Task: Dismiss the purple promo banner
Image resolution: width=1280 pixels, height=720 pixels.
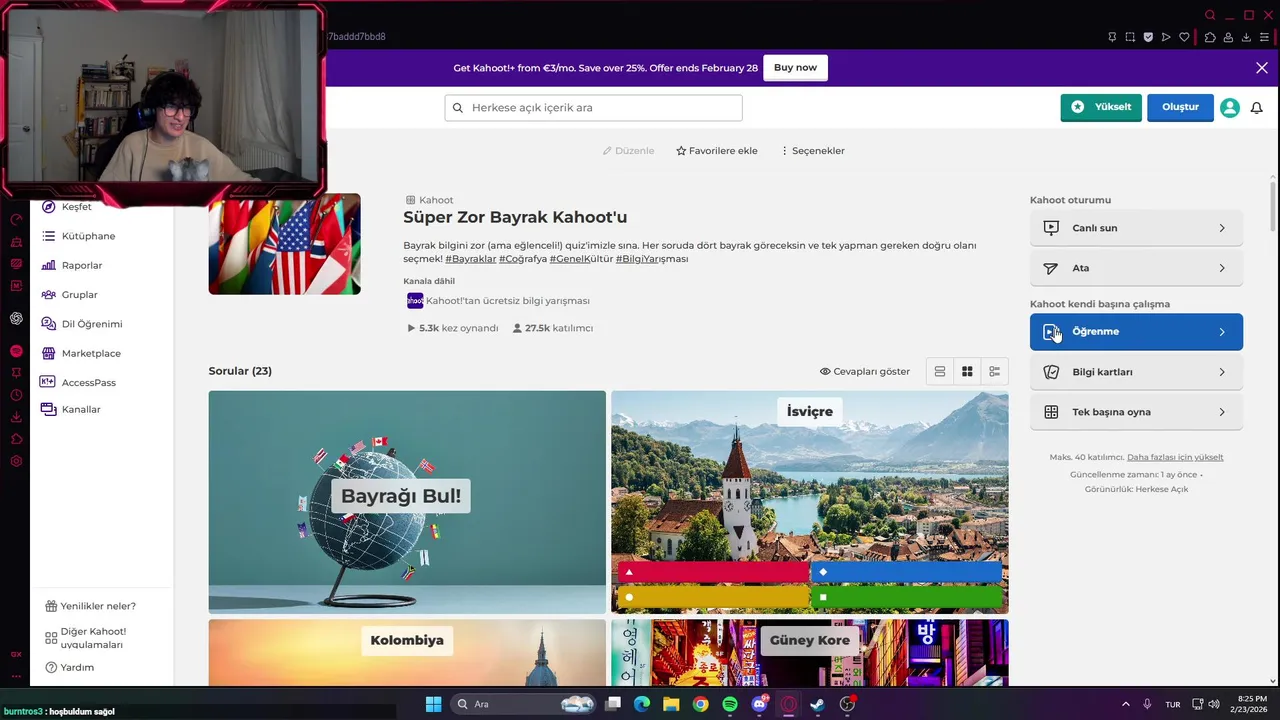Action: pos(1262,68)
